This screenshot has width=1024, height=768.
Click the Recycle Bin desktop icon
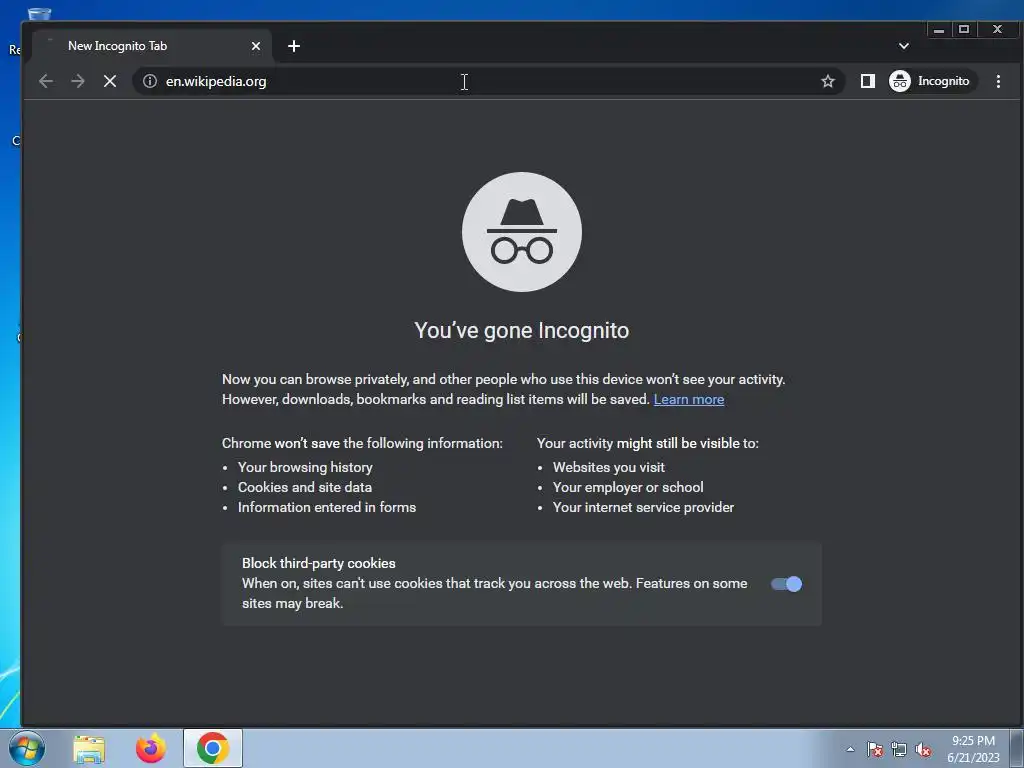(39, 13)
